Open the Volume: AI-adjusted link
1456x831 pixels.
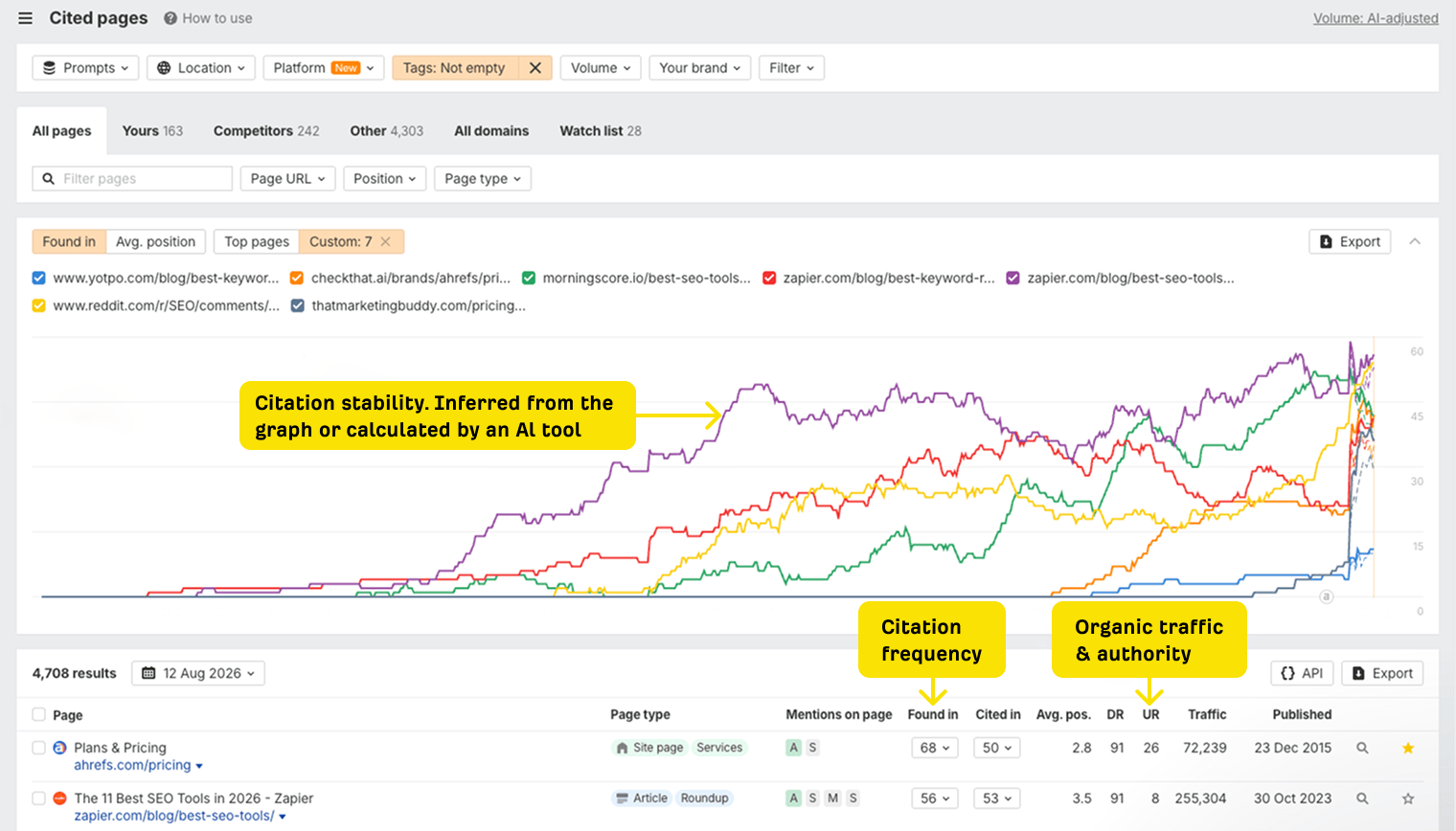tap(1376, 18)
